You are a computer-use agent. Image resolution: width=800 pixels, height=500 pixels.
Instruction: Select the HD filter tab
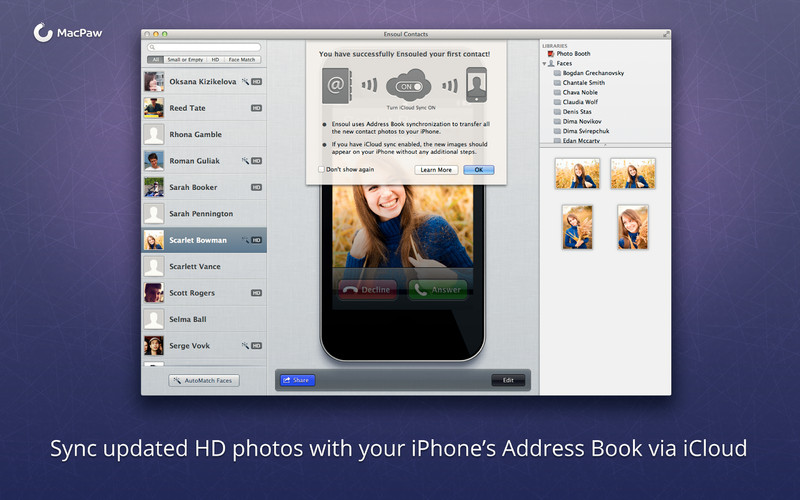tap(215, 60)
